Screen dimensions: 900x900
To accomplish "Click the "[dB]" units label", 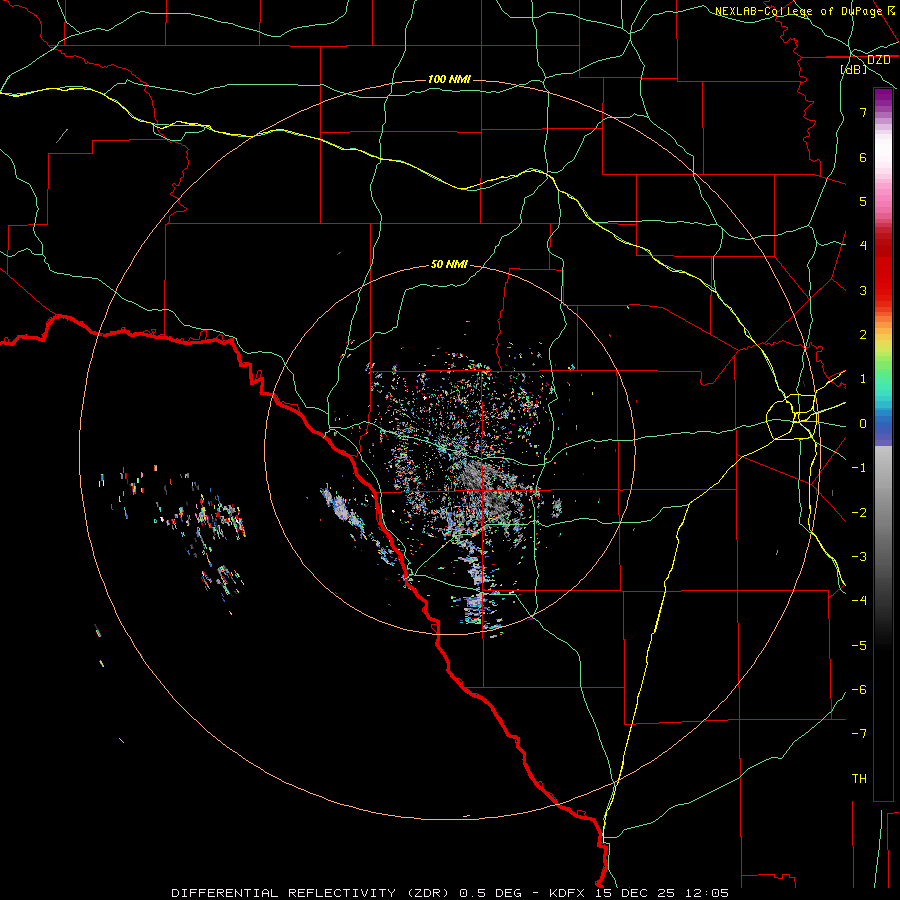I will [853, 69].
